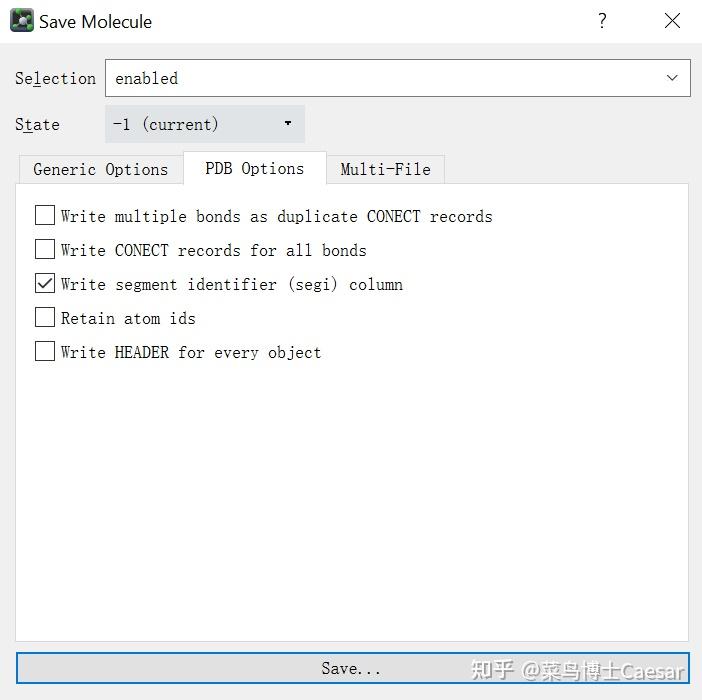Viewport: 702px width, 700px height.
Task: Enable Write HEADER for every object
Action: pyautogui.click(x=45, y=352)
